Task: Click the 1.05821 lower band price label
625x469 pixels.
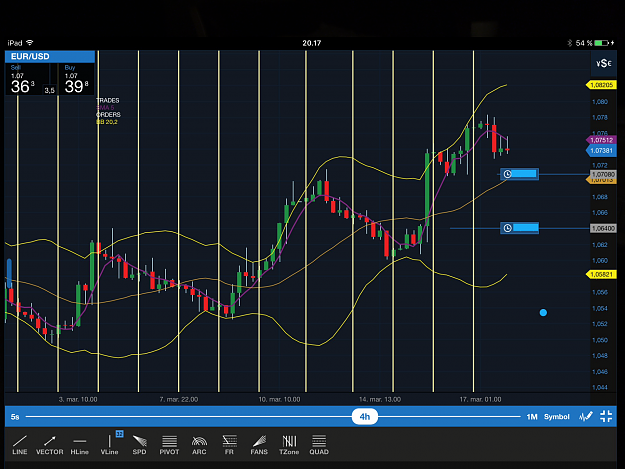Action: [601, 274]
